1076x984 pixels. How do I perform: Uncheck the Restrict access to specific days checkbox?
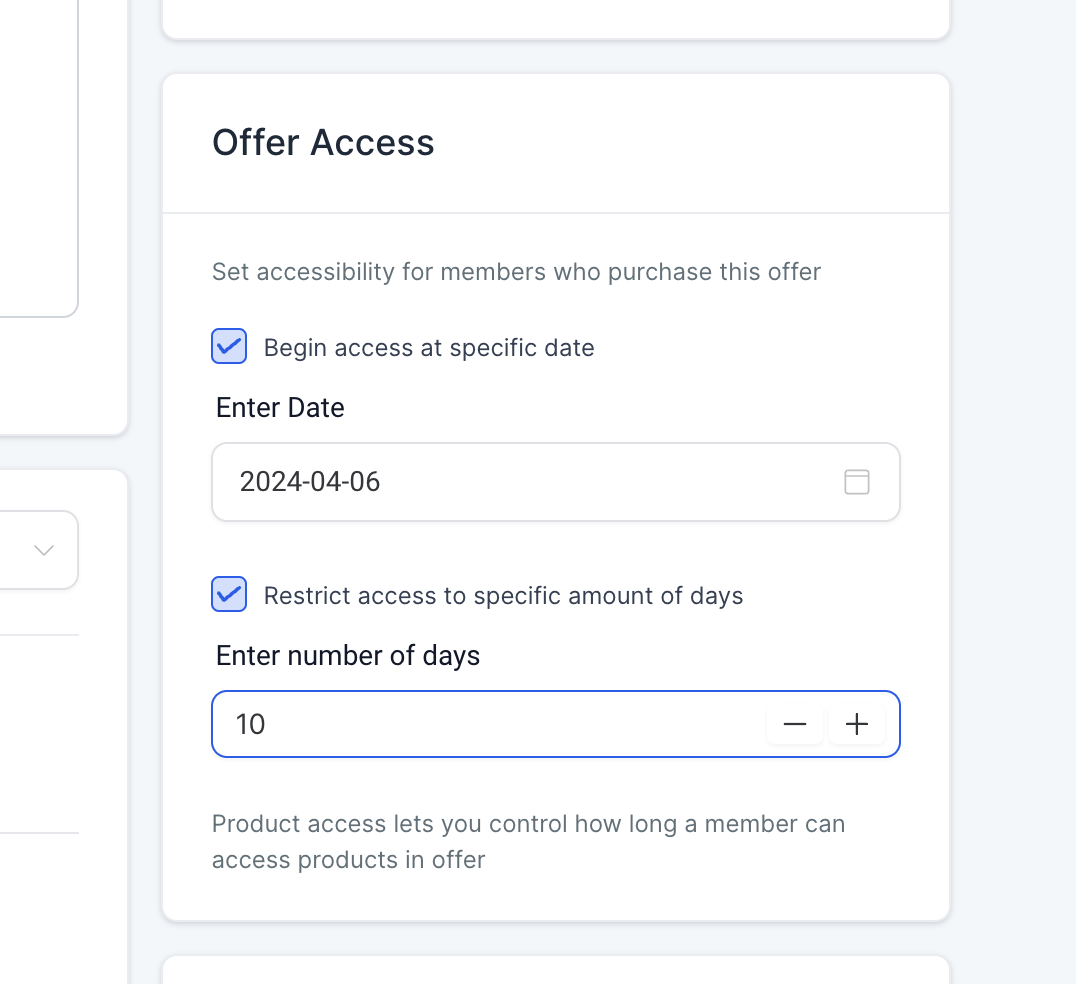pyautogui.click(x=229, y=595)
